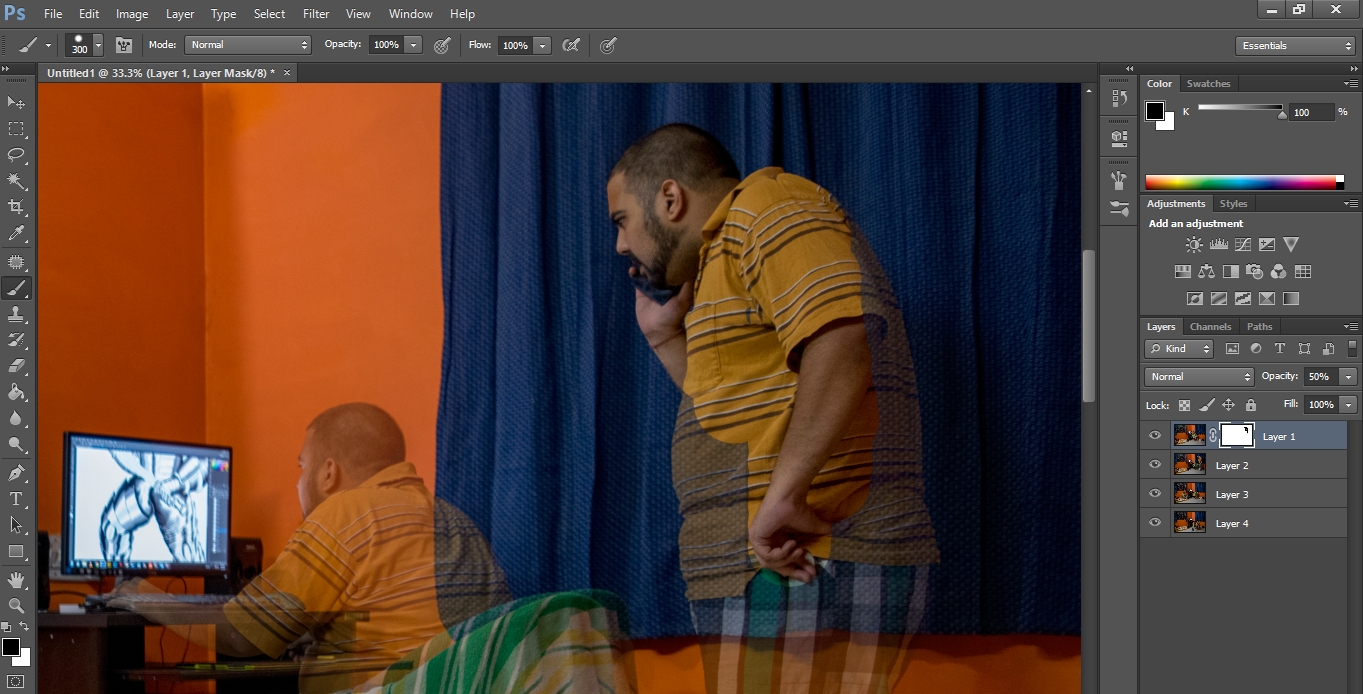Open the Filter menu
The image size is (1363, 694).
tap(315, 14)
